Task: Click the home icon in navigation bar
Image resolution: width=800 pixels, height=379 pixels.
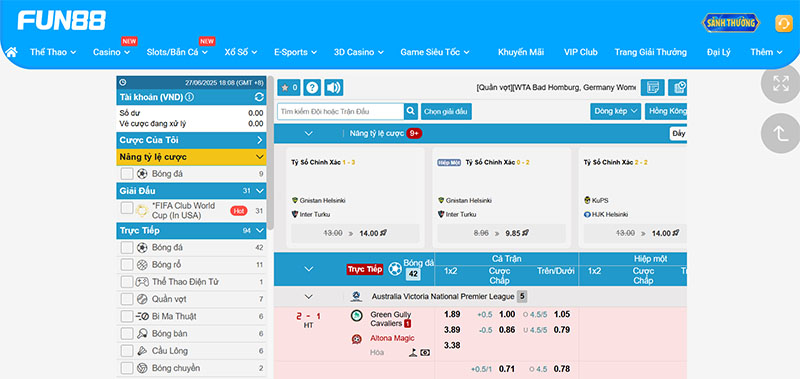Action: click(x=11, y=52)
